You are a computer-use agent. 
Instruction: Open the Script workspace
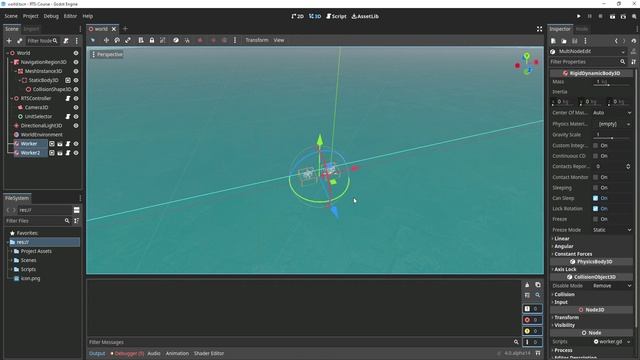pos(336,16)
